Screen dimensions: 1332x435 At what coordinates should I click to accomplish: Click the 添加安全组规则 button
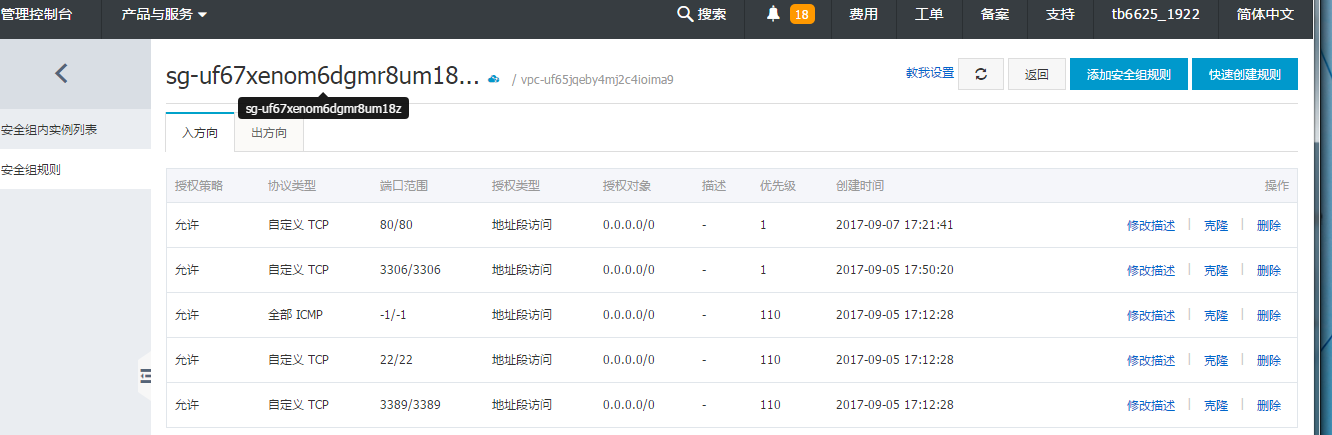click(1128, 74)
